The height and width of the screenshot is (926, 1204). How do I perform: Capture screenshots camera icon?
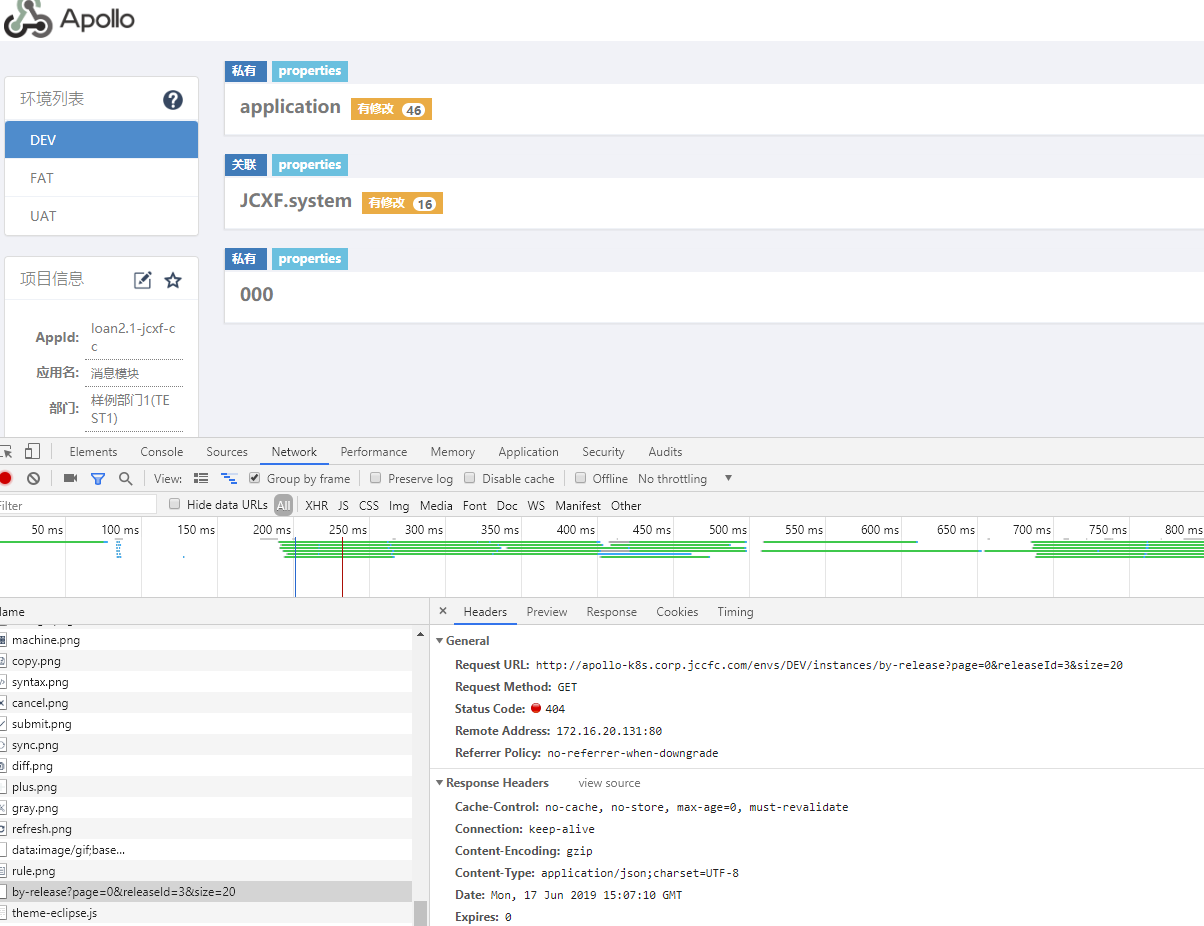pos(70,479)
